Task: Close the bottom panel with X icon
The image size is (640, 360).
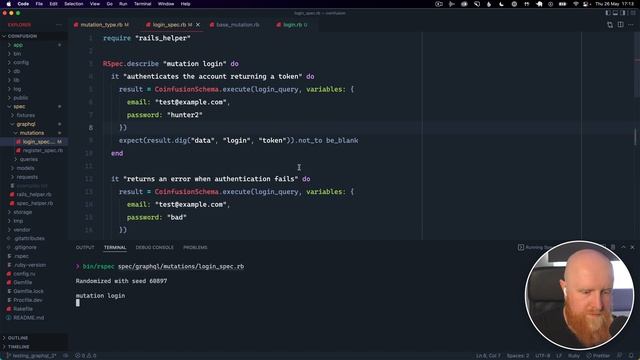Action: click(632, 247)
